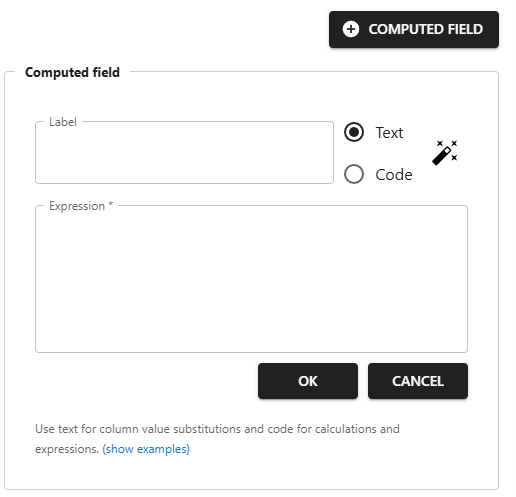516x497 pixels.
Task: Click the plus circle icon in COMPUTED FIELD
Action: (x=351, y=29)
